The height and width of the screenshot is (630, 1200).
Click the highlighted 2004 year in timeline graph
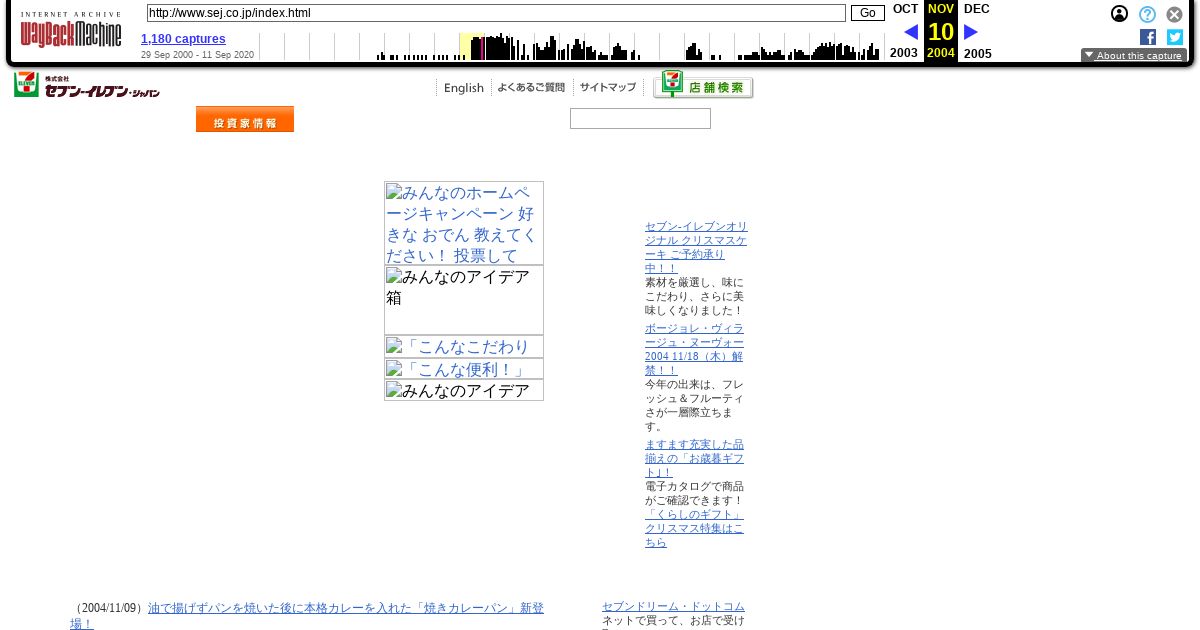pyautogui.click(x=471, y=47)
